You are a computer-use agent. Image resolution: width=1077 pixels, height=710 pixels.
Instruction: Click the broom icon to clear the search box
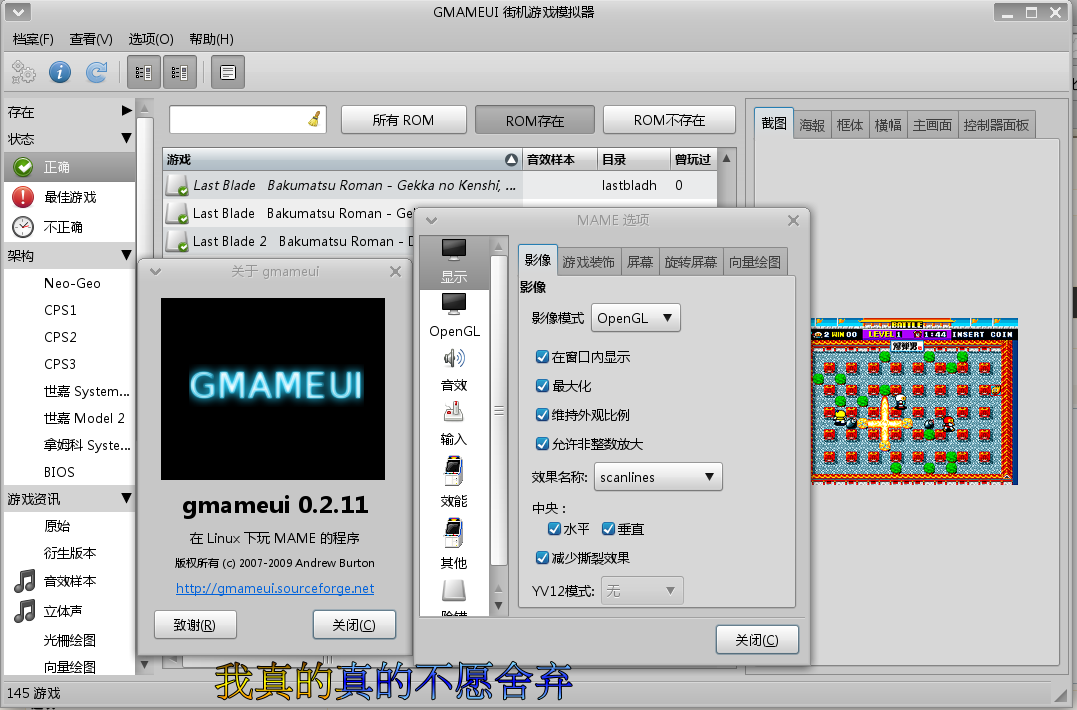[314, 119]
